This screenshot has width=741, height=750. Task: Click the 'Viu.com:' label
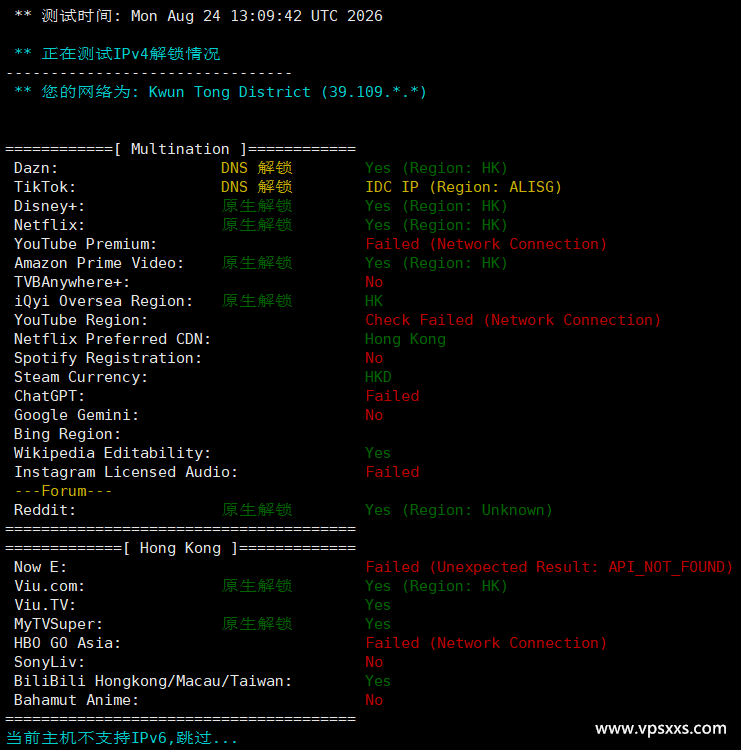[49, 586]
